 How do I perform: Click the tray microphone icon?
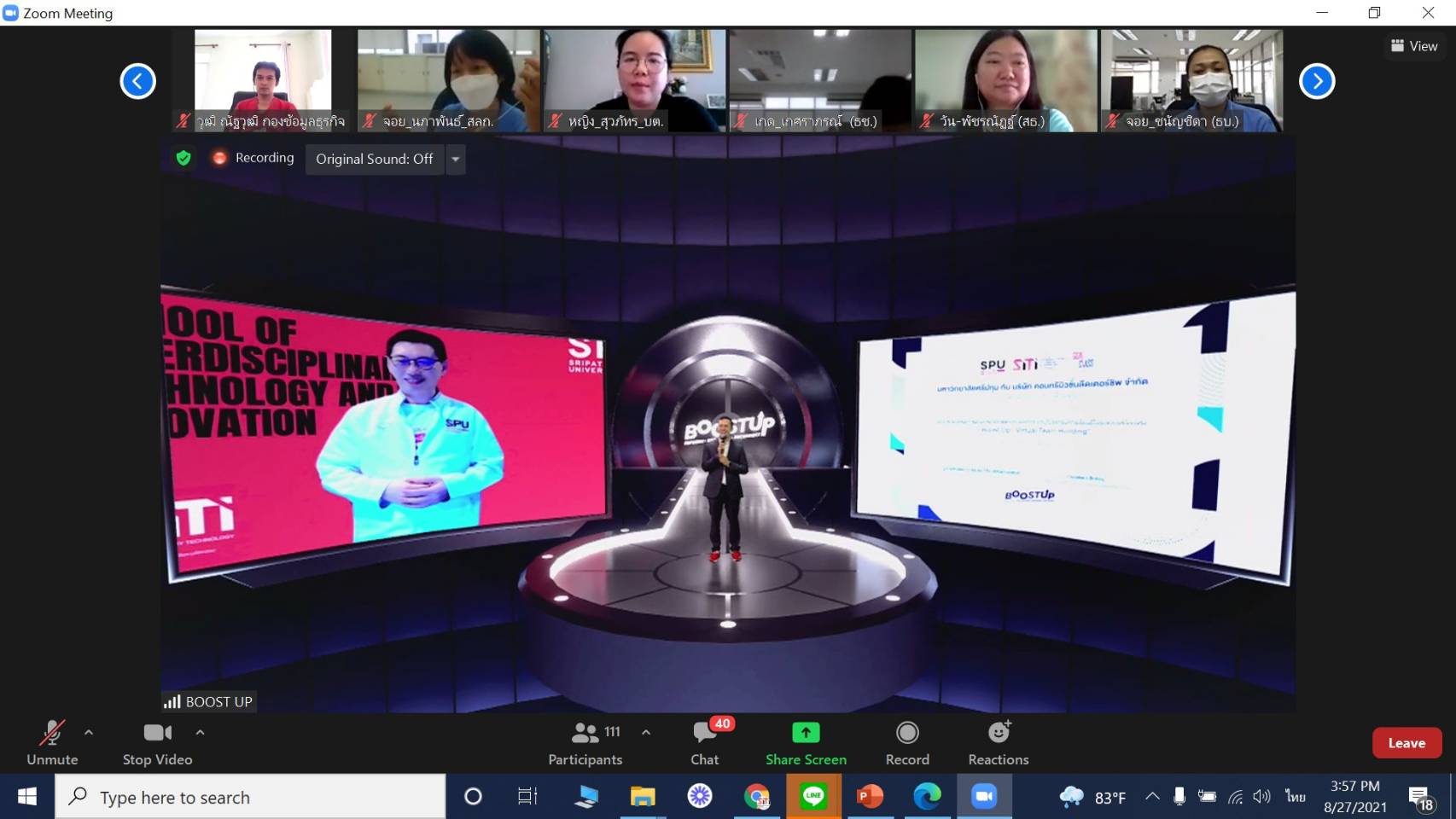1179,797
